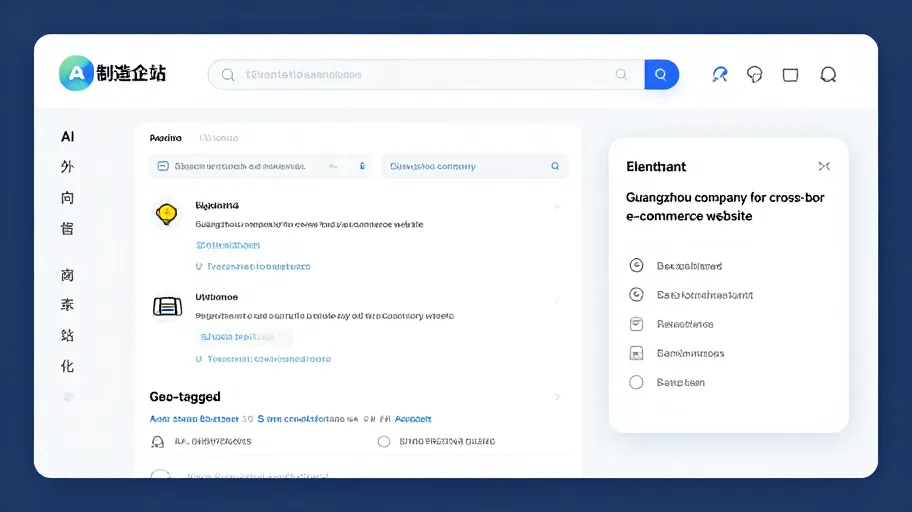Expand the Geo-tagged section chevron

tap(557, 397)
